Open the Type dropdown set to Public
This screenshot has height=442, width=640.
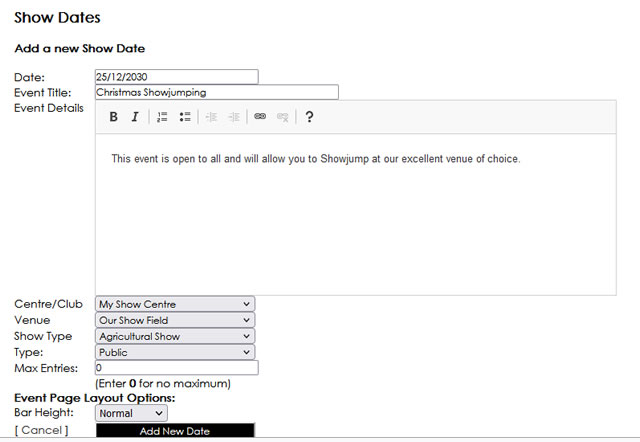pos(175,352)
